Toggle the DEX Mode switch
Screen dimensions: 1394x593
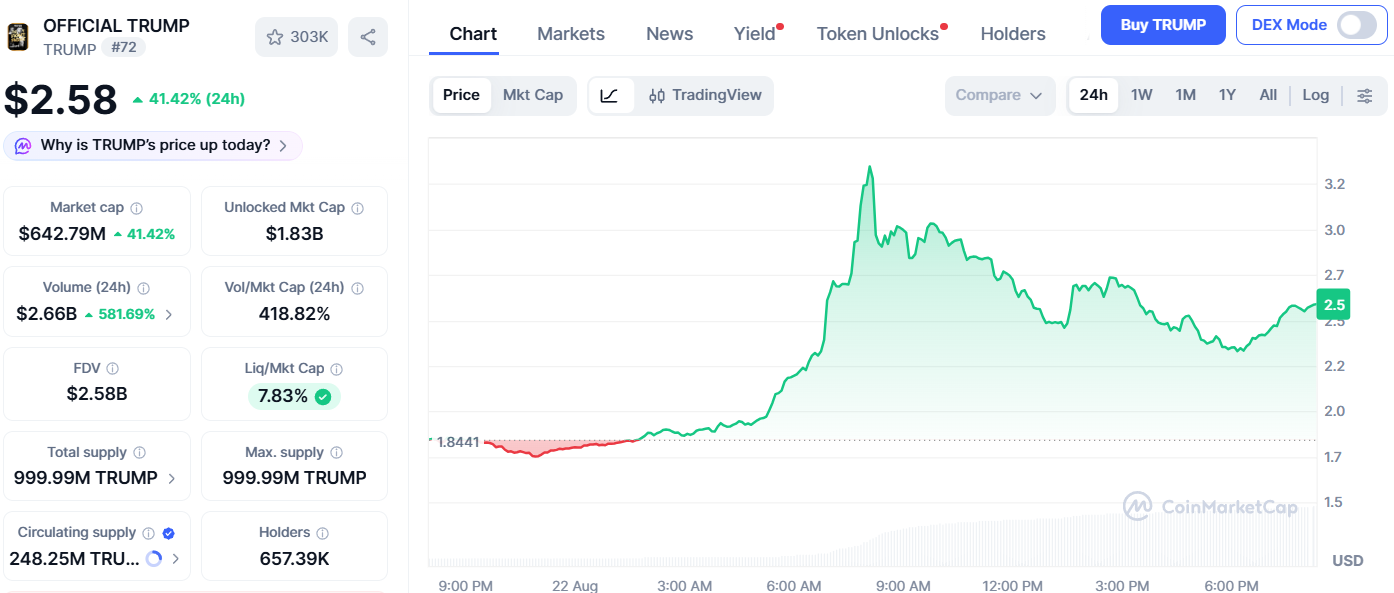tap(1356, 25)
